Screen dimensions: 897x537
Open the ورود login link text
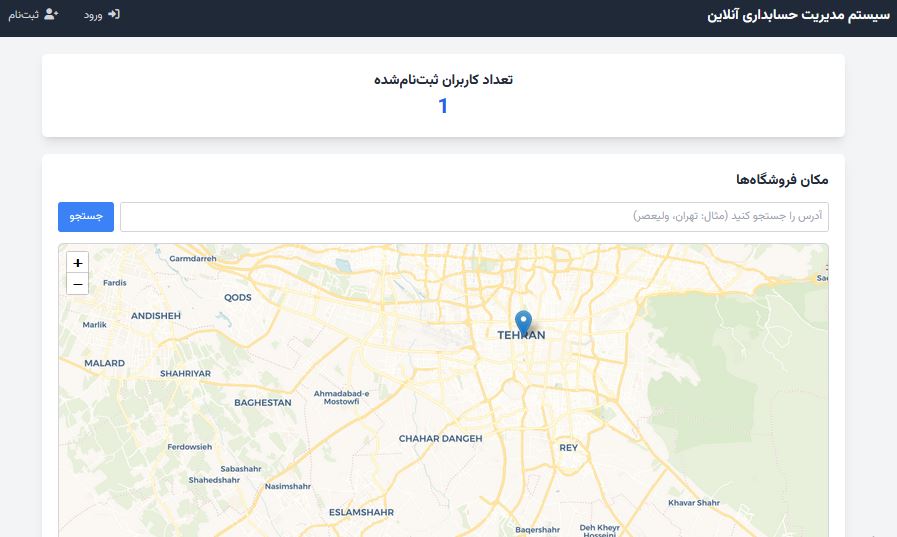(93, 15)
